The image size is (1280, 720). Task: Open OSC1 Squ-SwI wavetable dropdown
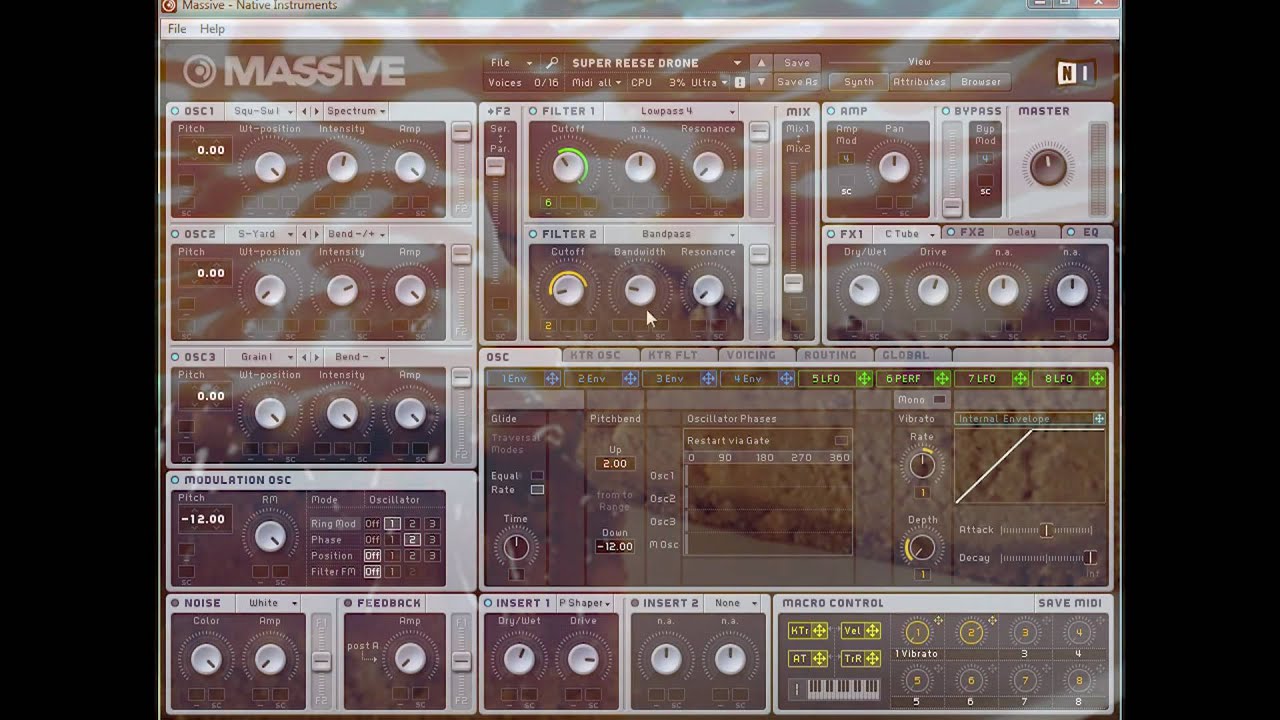pos(263,111)
